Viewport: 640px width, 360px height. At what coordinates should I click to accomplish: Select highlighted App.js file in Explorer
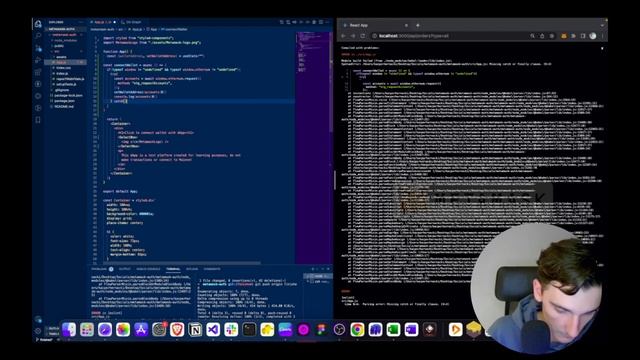(65, 62)
